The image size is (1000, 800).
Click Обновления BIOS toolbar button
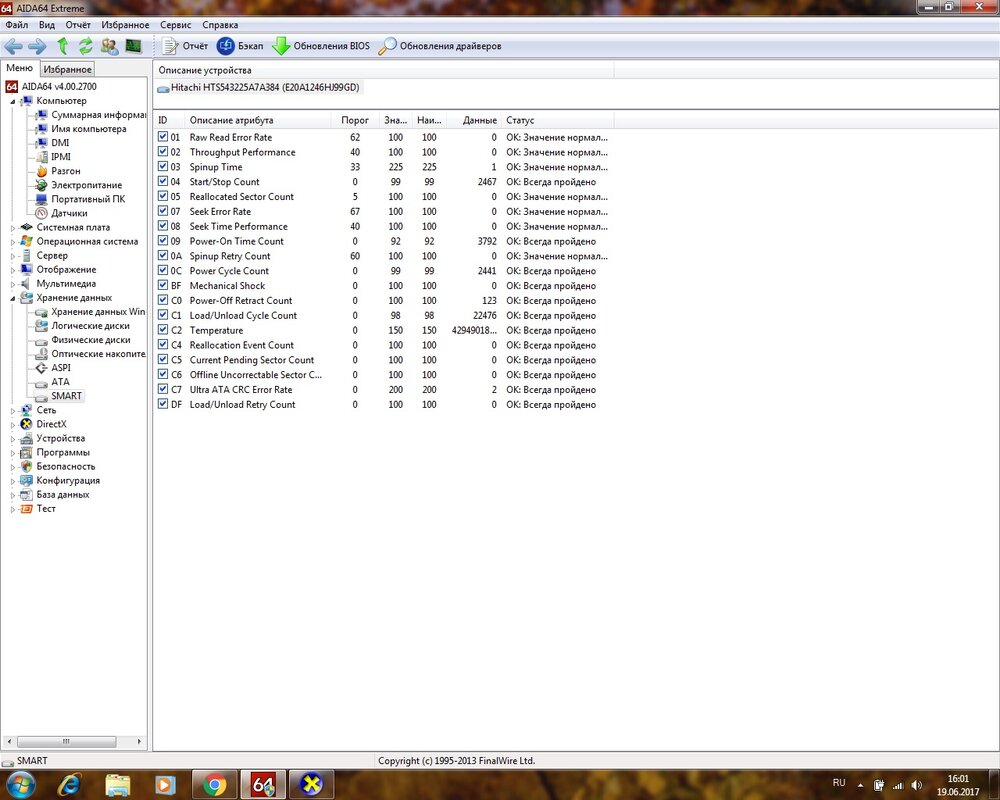[x=321, y=46]
